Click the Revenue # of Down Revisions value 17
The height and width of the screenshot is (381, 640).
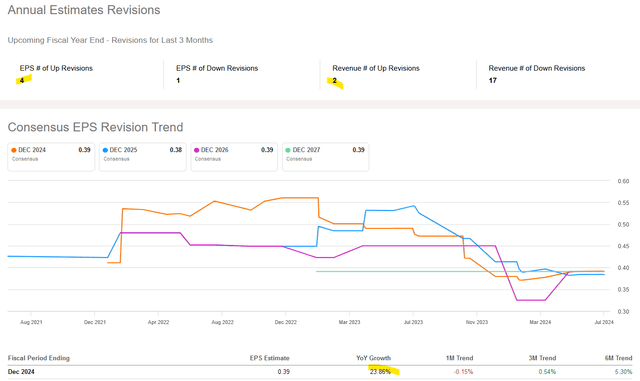click(x=493, y=80)
